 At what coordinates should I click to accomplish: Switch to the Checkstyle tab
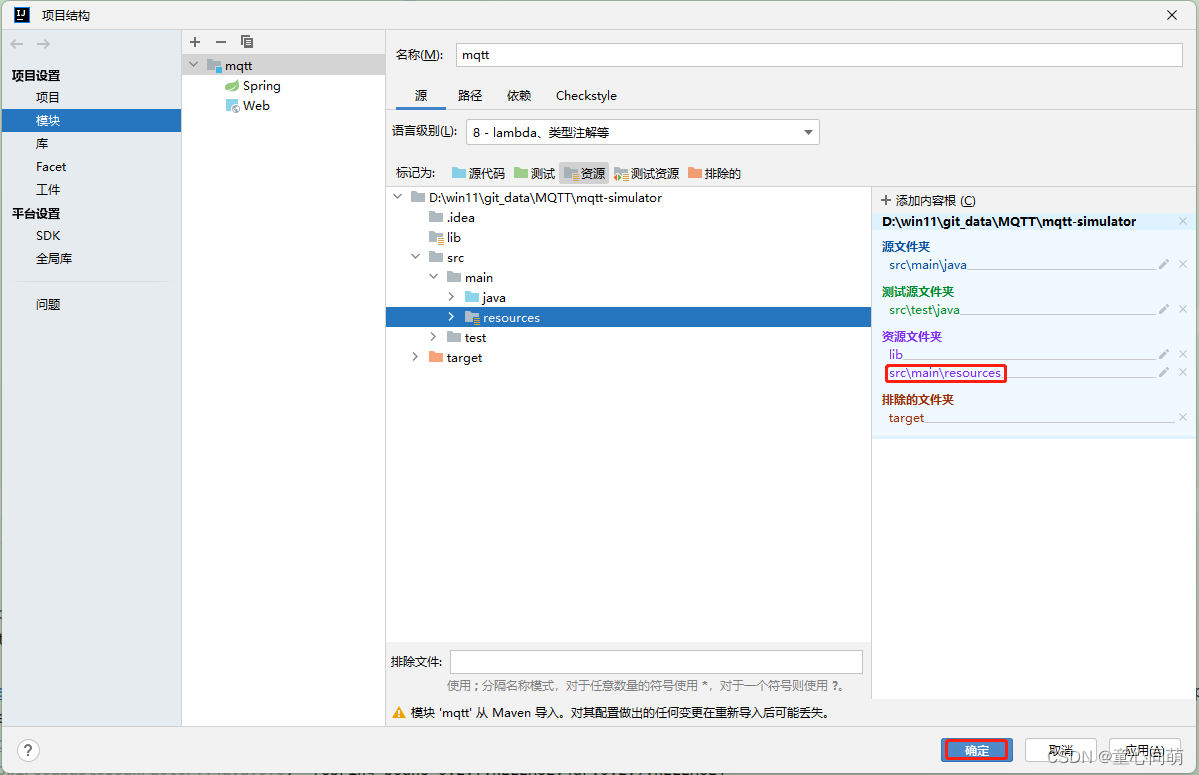585,95
